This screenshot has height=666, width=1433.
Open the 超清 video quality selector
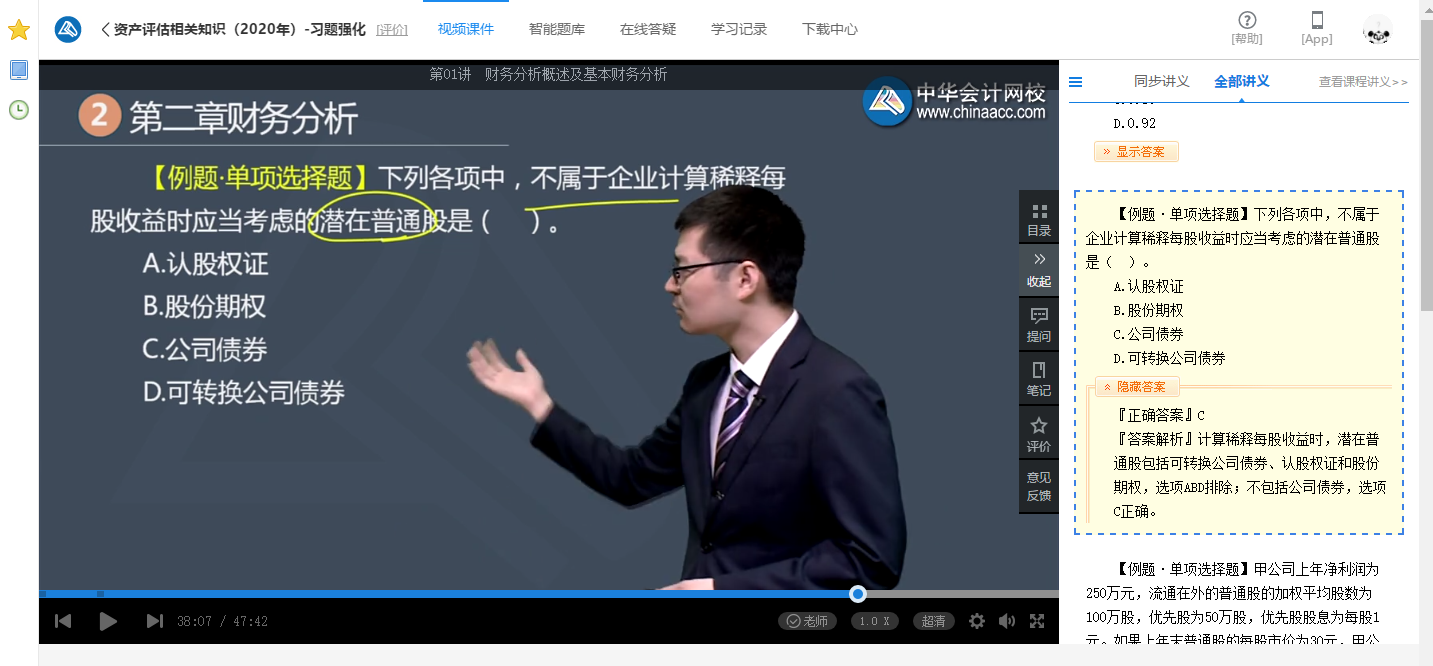click(x=933, y=621)
